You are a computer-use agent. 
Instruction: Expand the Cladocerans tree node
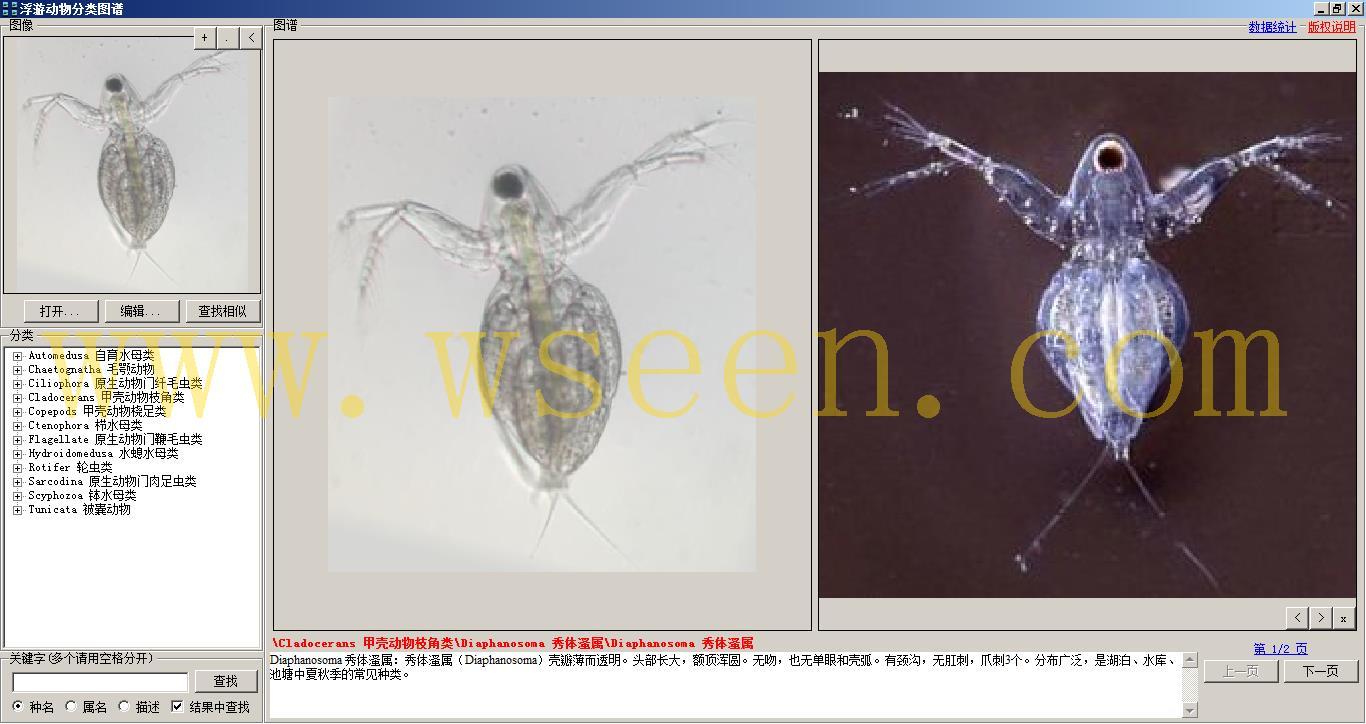17,398
